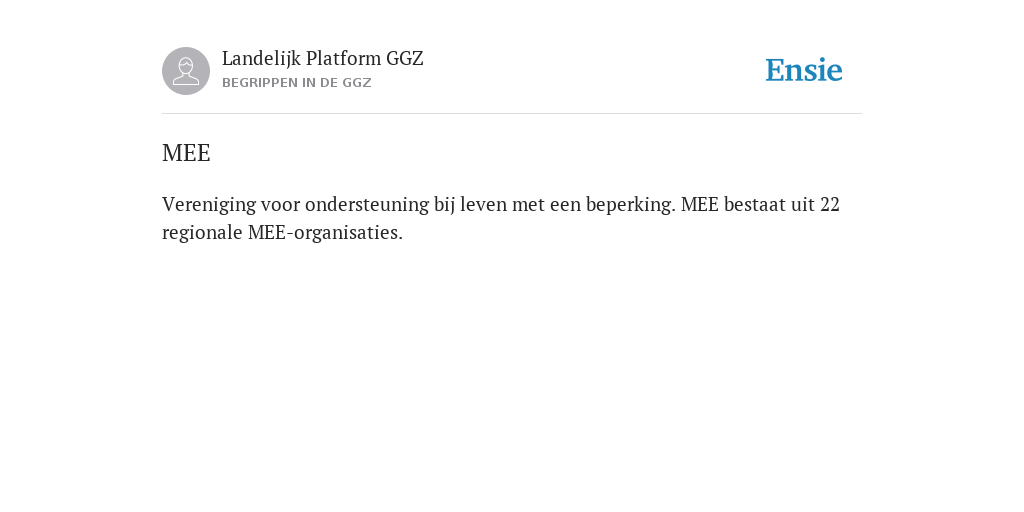Click the word Vereniging in the definition
Image resolution: width=1024 pixels, height=512 pixels.
click(x=209, y=205)
